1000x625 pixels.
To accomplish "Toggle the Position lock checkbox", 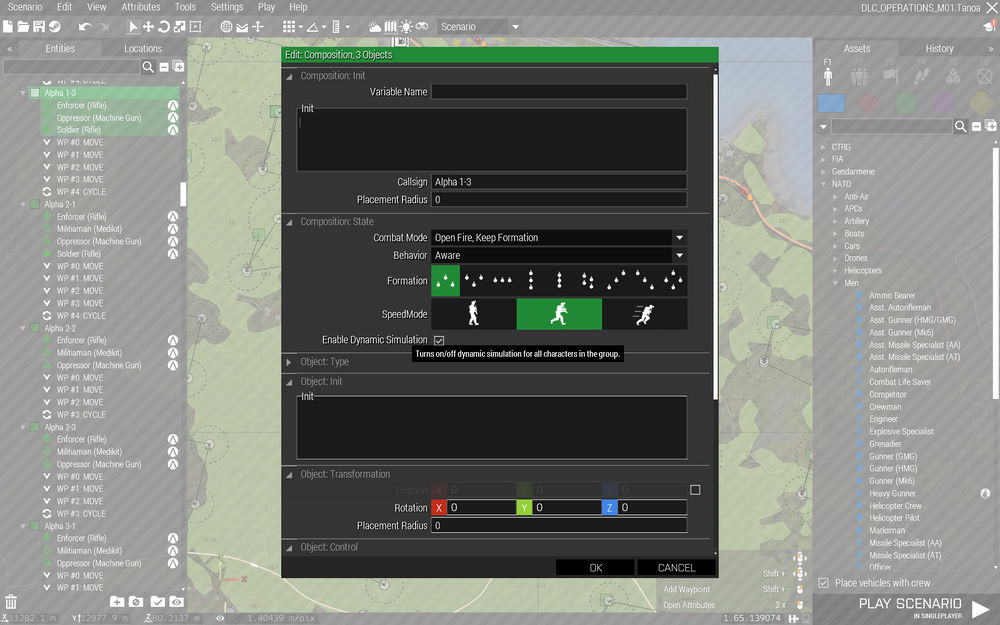I will pos(693,489).
